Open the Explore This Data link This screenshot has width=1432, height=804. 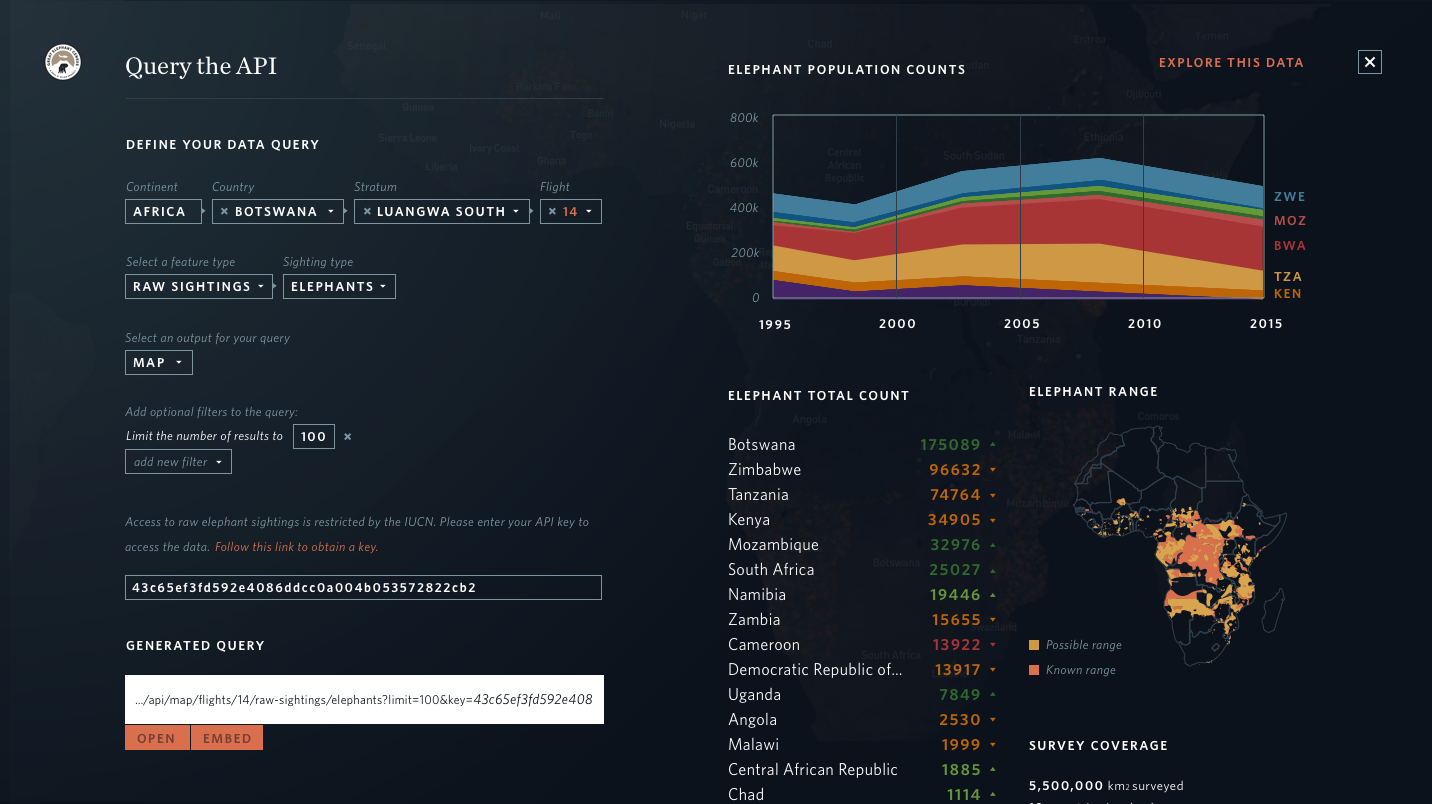pos(1230,62)
